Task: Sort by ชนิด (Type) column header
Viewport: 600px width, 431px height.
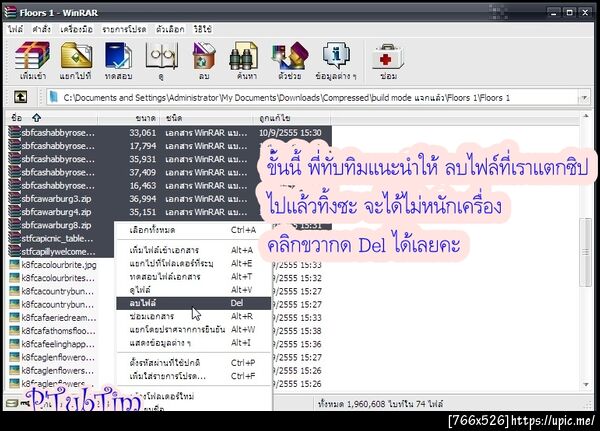Action: pyautogui.click(x=206, y=118)
